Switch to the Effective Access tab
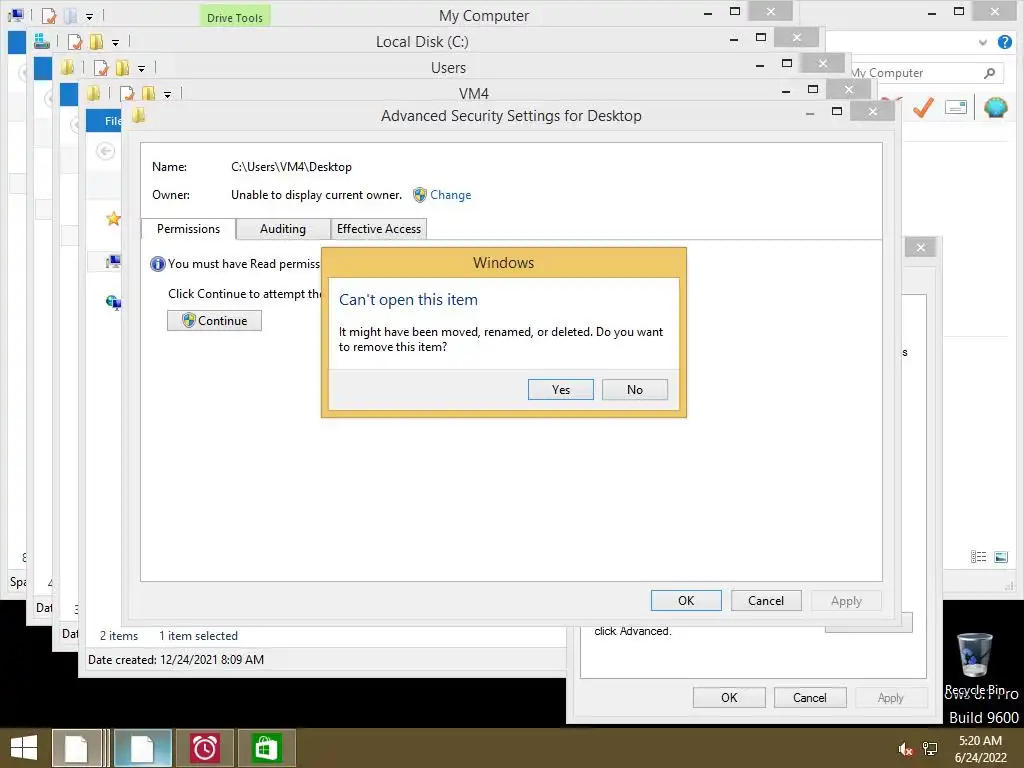This screenshot has height=768, width=1024. click(379, 229)
